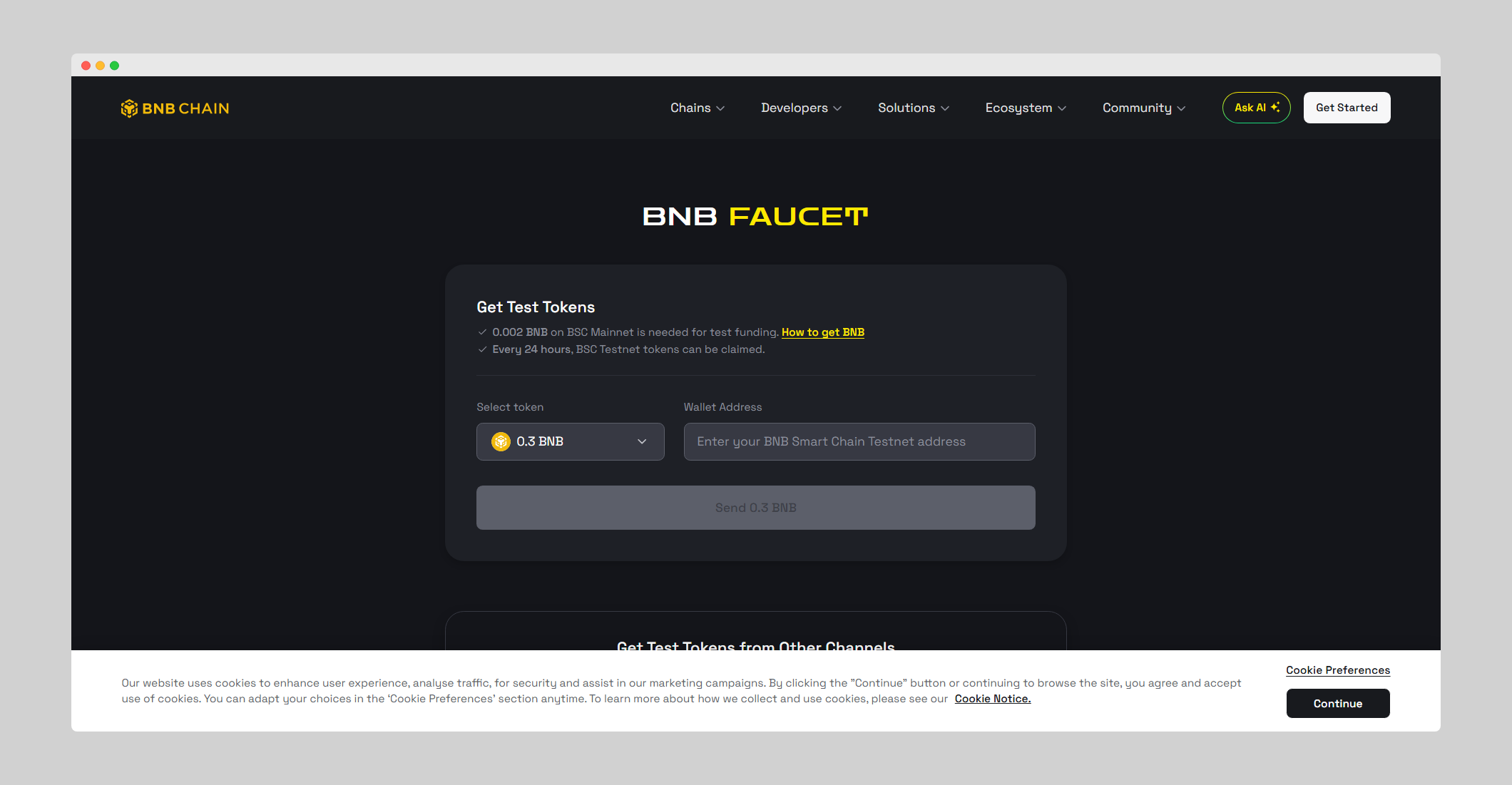Click the Send 0.3 BNB button

coord(755,508)
